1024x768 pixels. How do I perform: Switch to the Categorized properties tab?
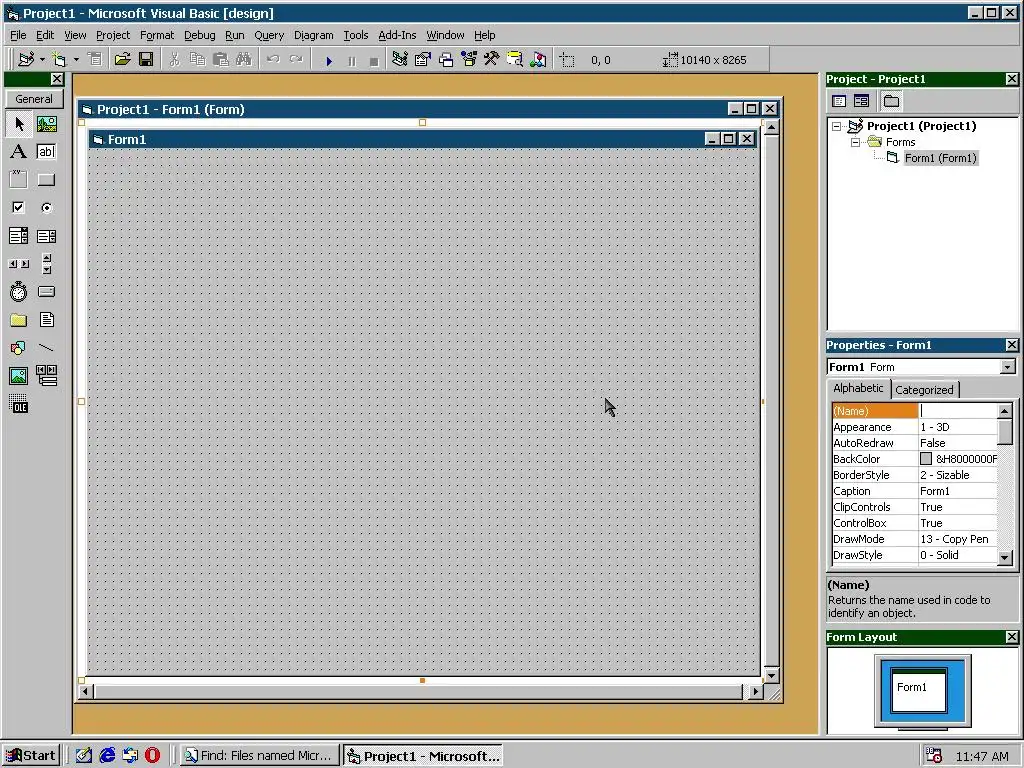tap(924, 390)
